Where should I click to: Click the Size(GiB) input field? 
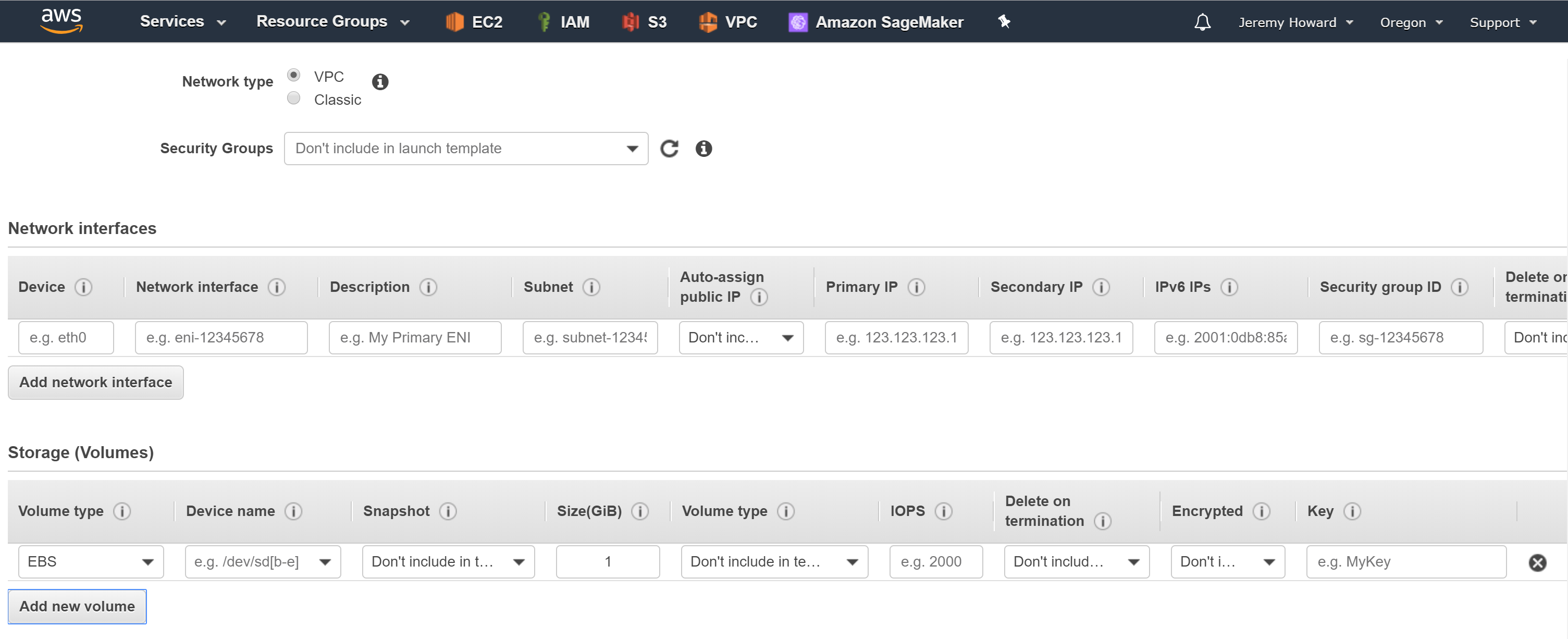(x=607, y=561)
